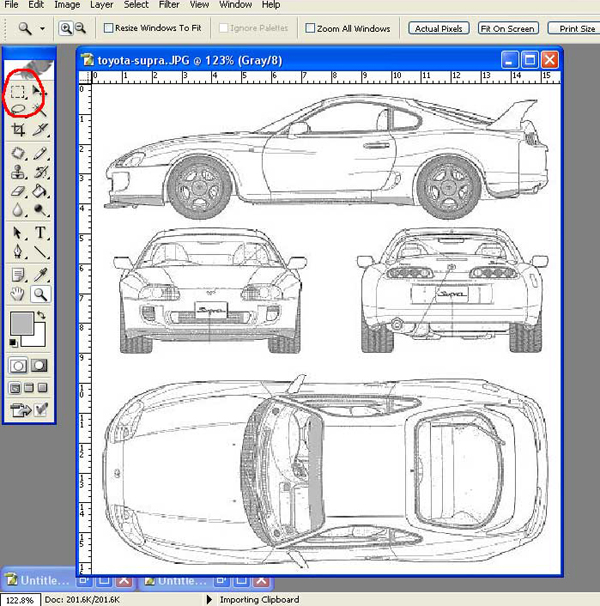Click the zoom out magnifier option
The width and height of the screenshot is (600, 606).
(x=80, y=28)
